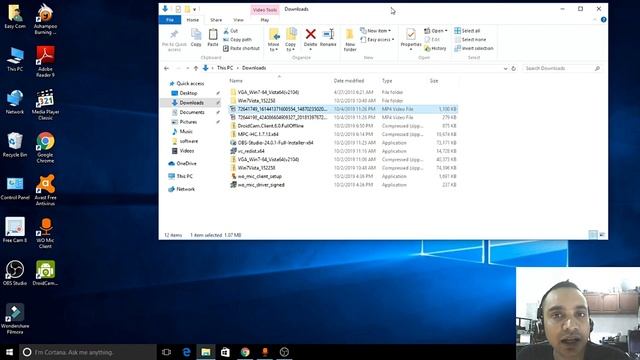Click Select none in ribbon
Image resolution: width=640 pixels, height=360 pixels.
click(x=470, y=40)
